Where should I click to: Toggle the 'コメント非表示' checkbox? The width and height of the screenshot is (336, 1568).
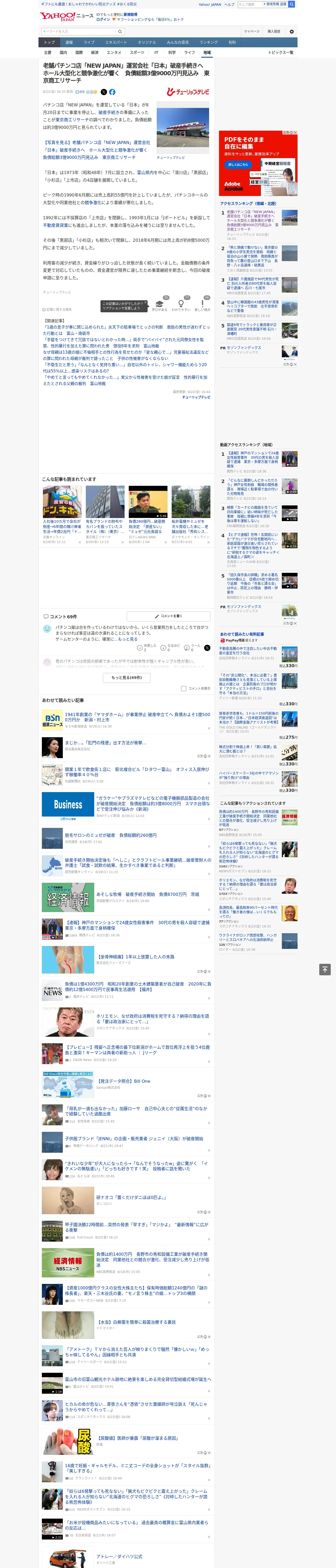pyautogui.click(x=183, y=688)
